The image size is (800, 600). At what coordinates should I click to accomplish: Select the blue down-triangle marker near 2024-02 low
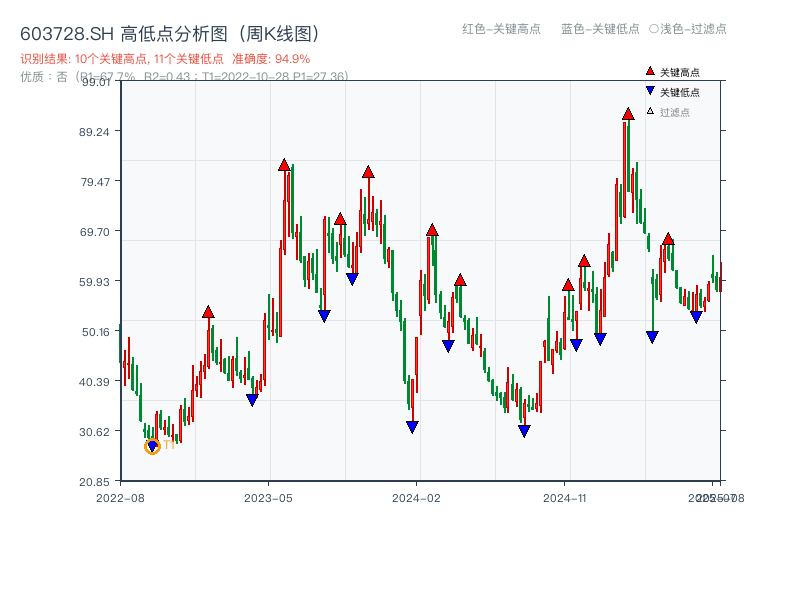tap(412, 425)
